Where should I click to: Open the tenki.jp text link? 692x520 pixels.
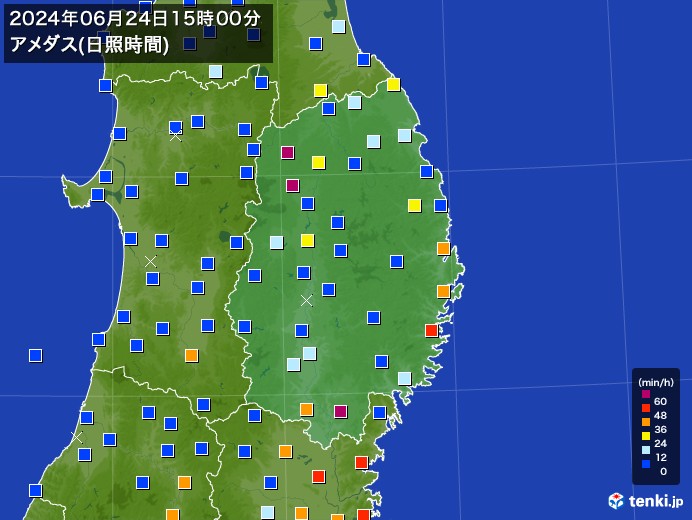pyautogui.click(x=656, y=501)
